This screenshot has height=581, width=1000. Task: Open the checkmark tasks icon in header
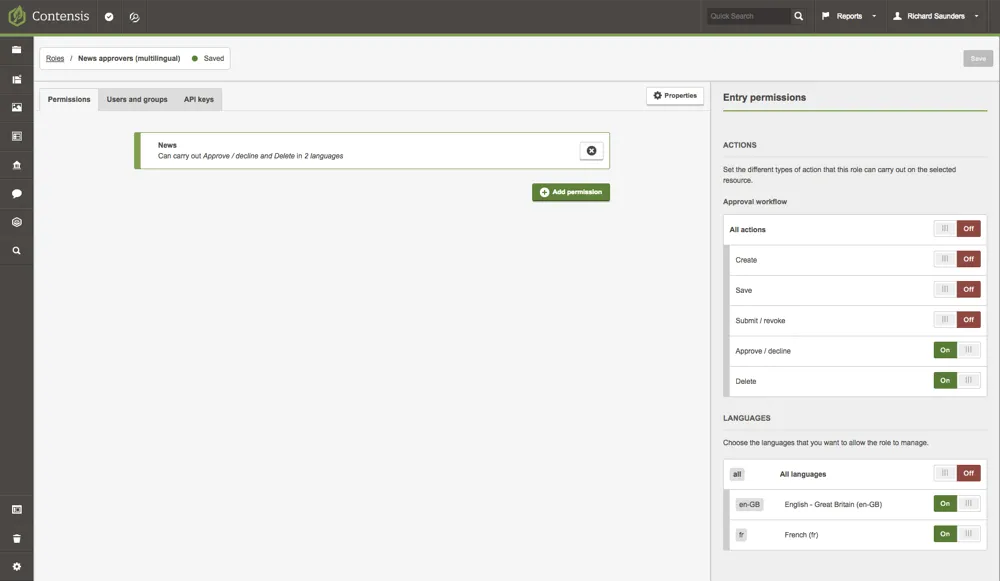(109, 17)
